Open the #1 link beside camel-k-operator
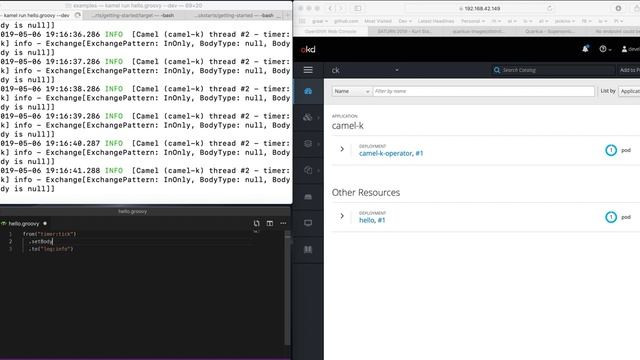Screen dimensions: 640x360 point(419,153)
